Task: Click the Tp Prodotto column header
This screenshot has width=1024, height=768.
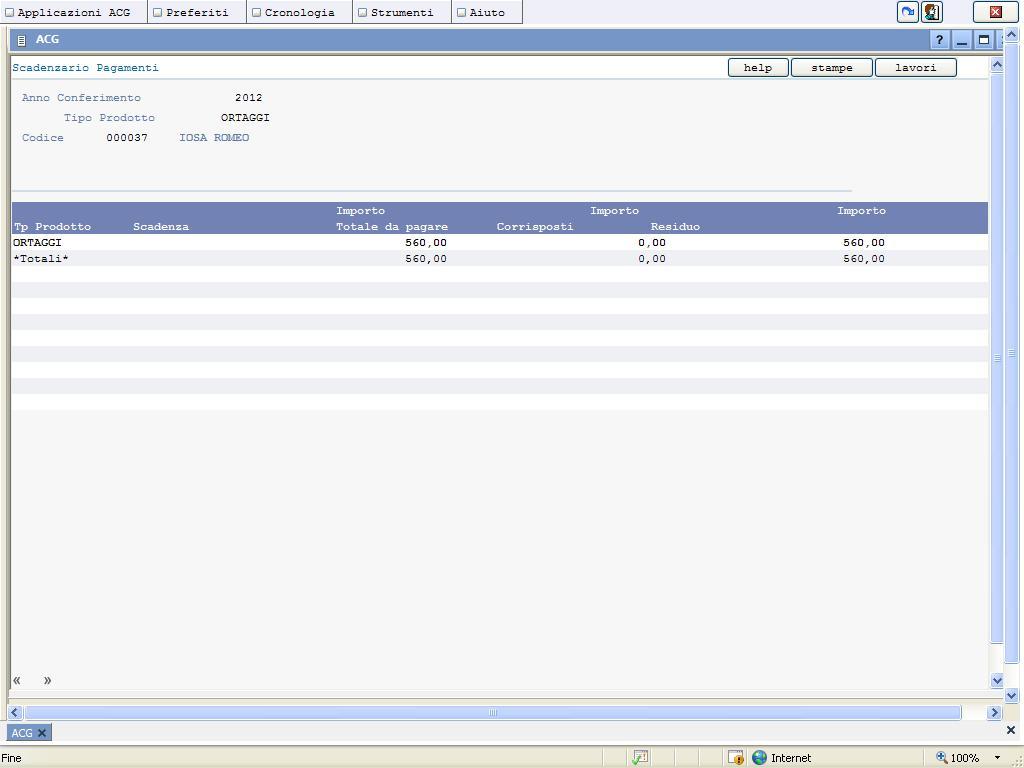Action: (52, 227)
